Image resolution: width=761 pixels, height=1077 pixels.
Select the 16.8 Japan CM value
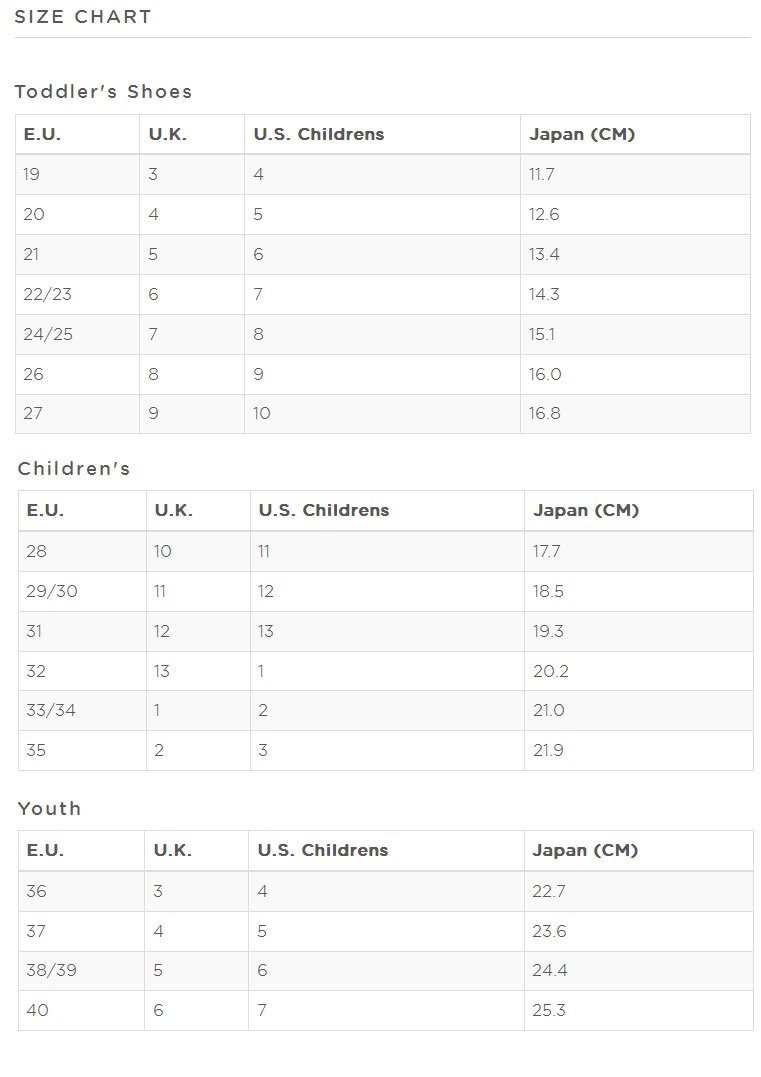pos(545,414)
